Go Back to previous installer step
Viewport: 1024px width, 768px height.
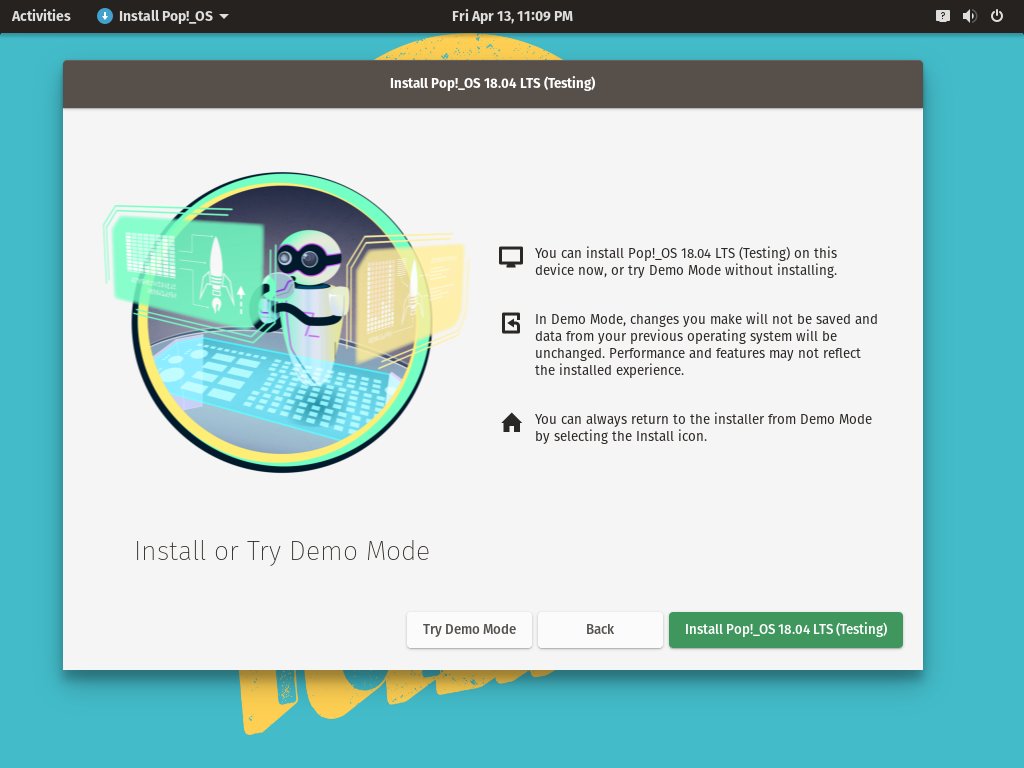coord(600,630)
